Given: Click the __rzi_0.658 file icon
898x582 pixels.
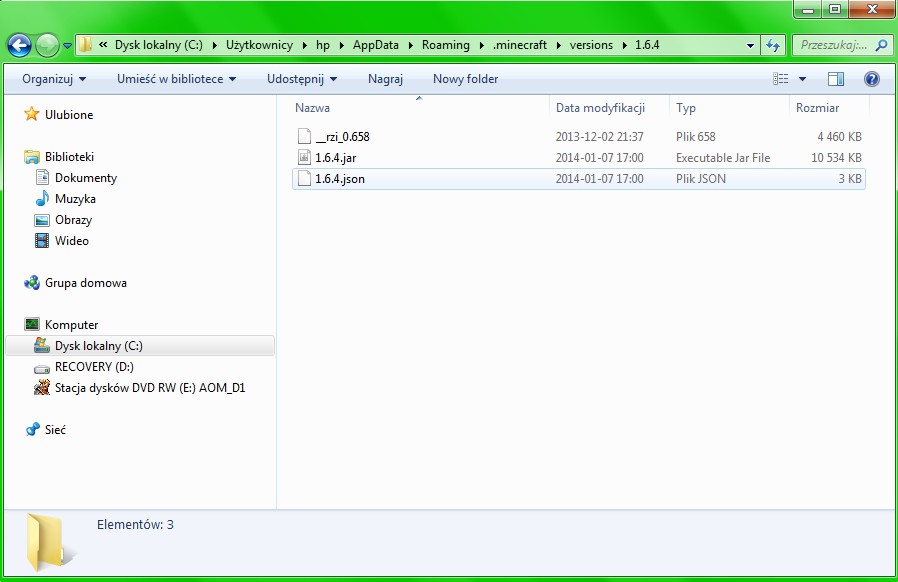Looking at the screenshot, I should click(304, 136).
